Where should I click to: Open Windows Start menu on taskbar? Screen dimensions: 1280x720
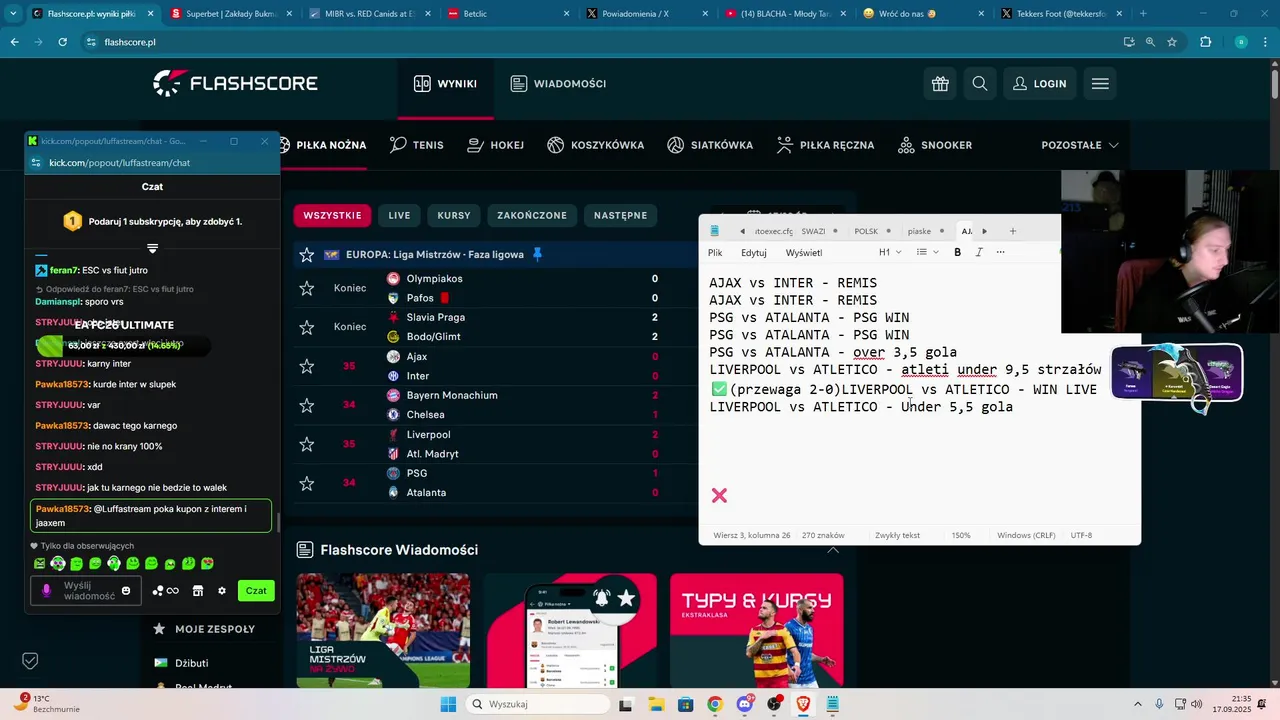(x=448, y=704)
